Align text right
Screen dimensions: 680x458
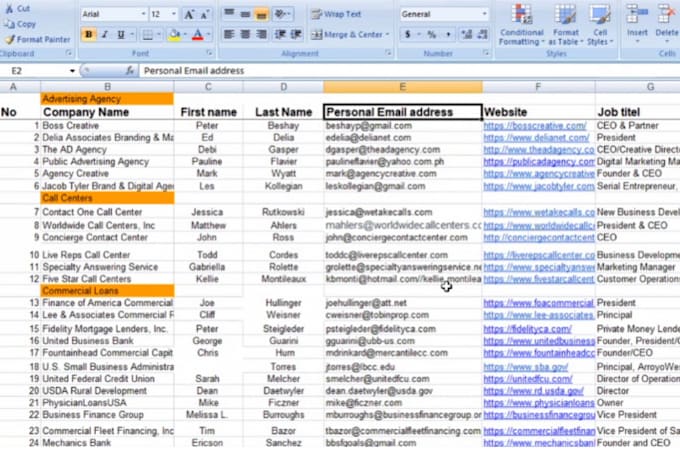click(261, 34)
